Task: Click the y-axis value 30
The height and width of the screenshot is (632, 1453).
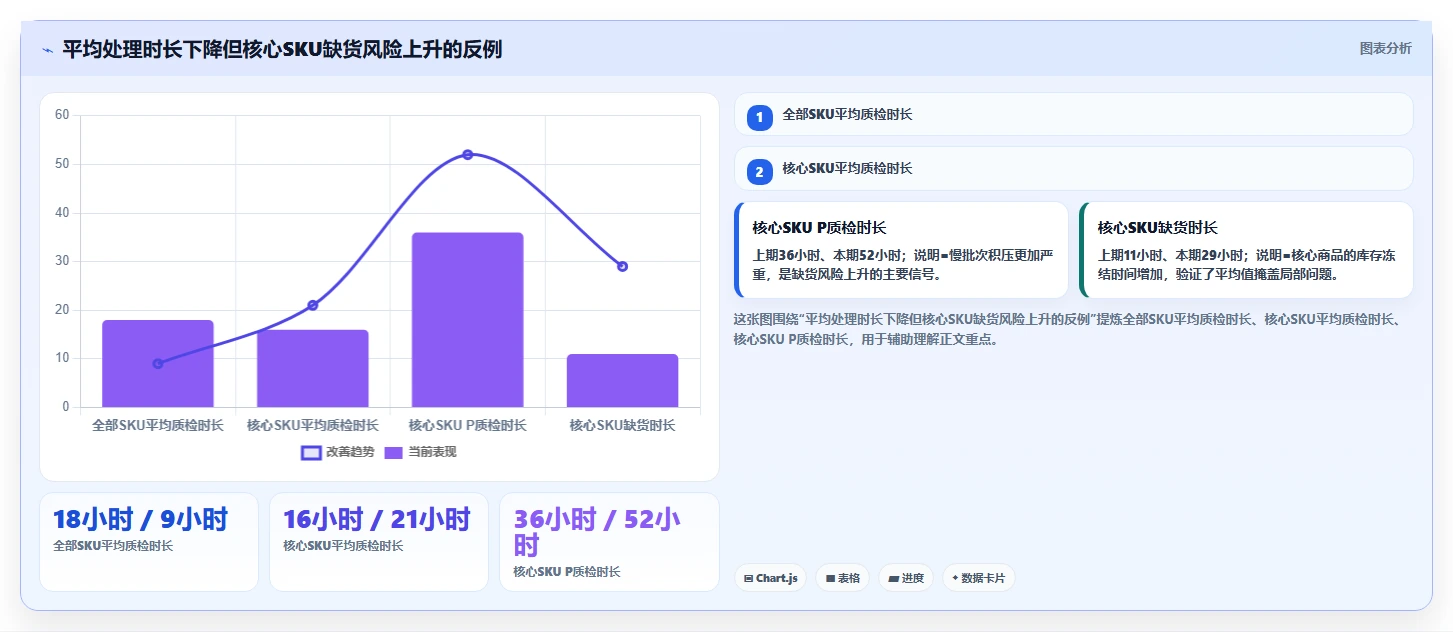Action: point(62,261)
